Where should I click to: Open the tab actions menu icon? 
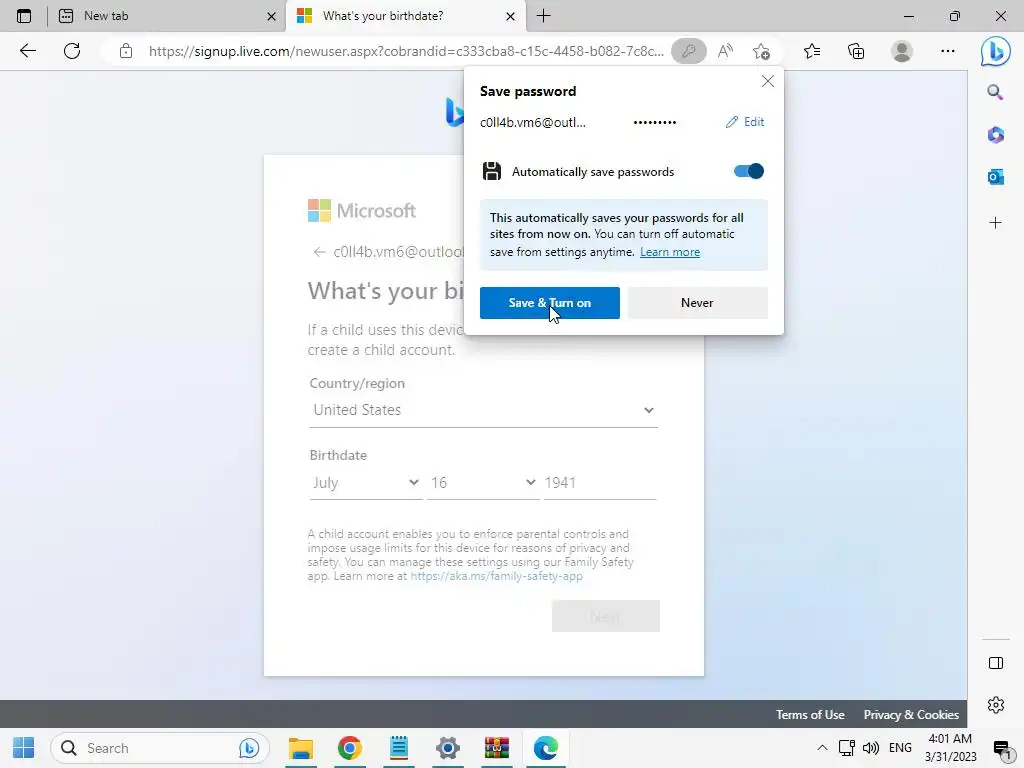pyautogui.click(x=24, y=16)
